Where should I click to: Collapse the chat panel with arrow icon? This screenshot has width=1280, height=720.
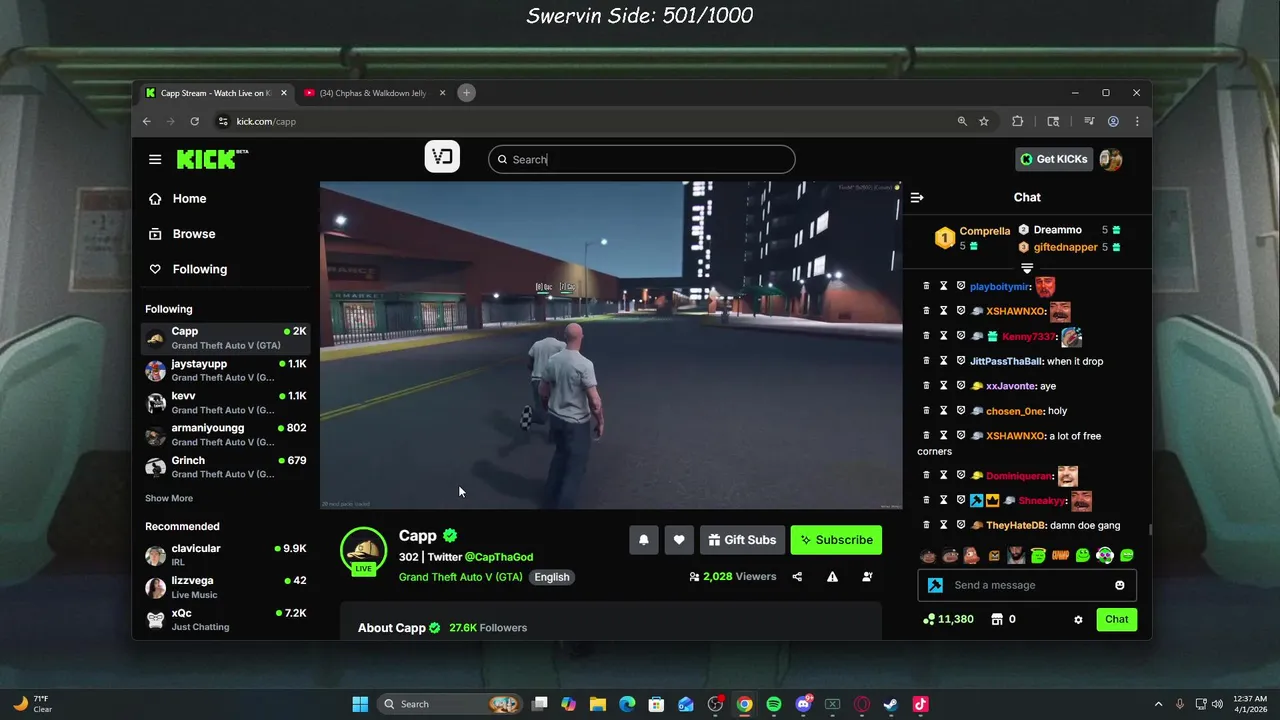[x=917, y=197]
